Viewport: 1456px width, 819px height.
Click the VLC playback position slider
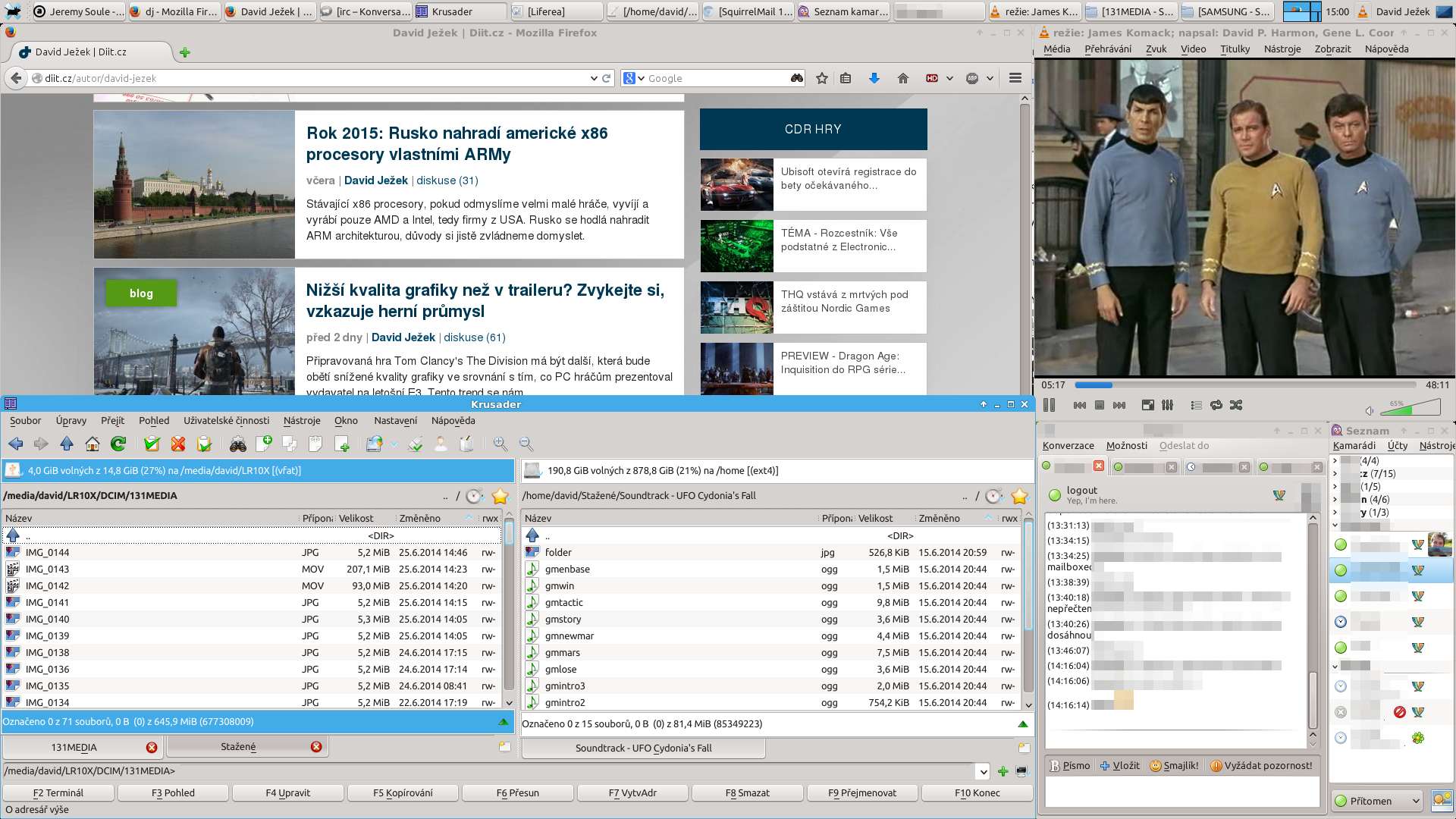click(x=1244, y=385)
